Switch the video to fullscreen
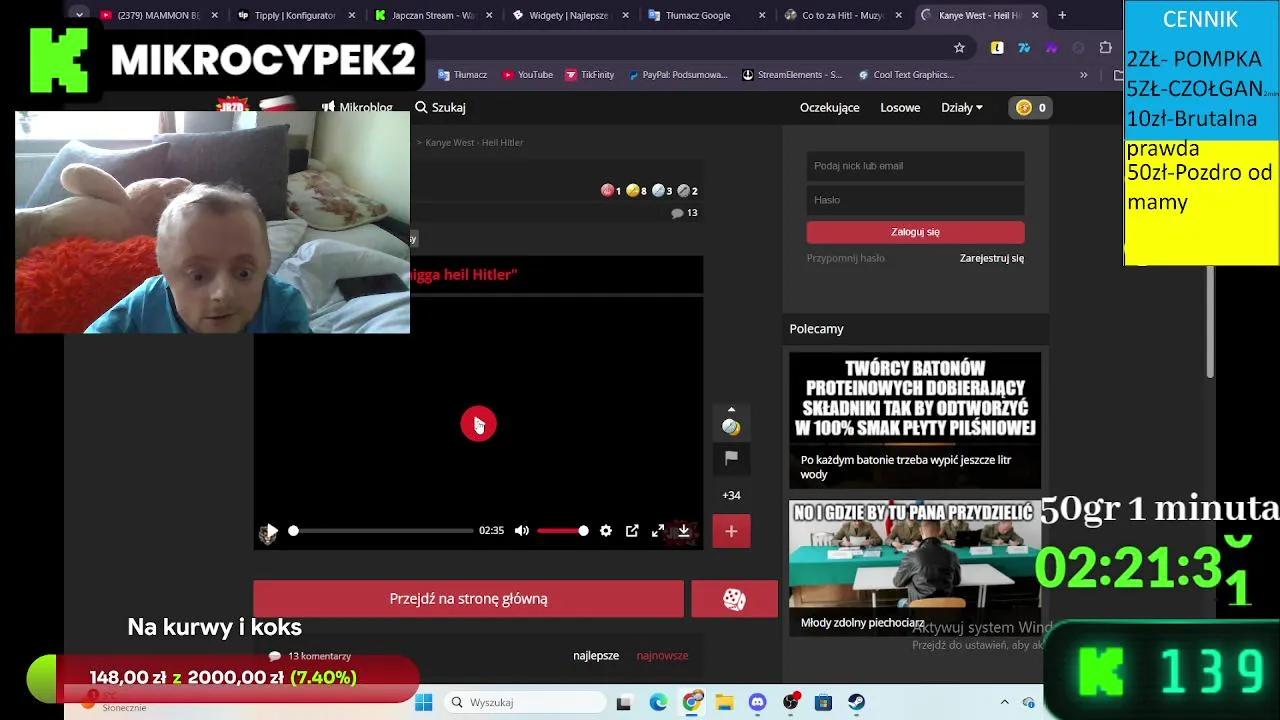 click(658, 531)
